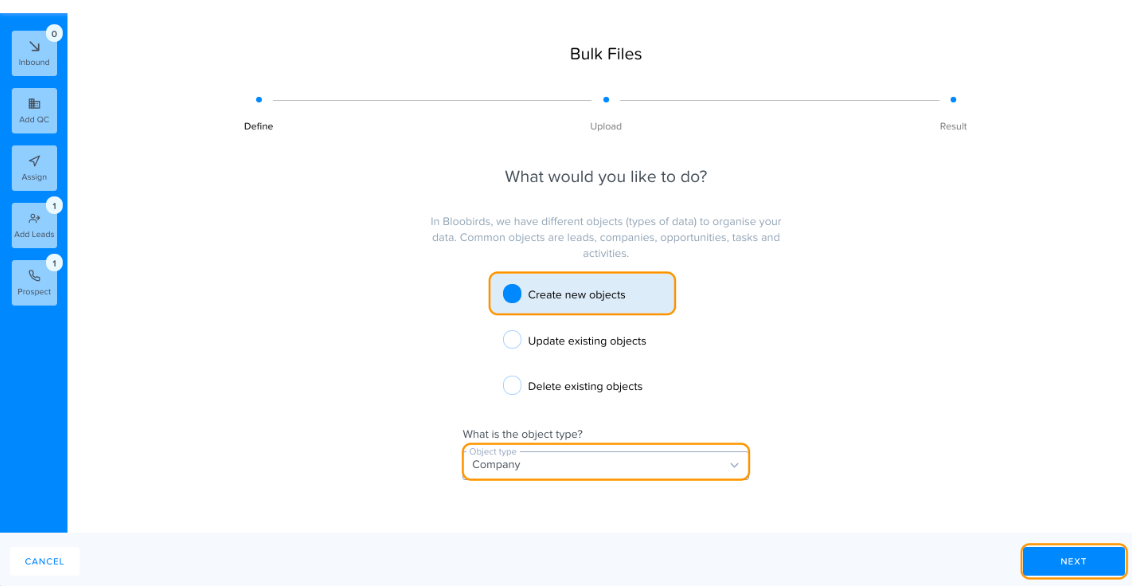Jump to the Result step label
Screen dimensions: 1132x586
[953, 126]
